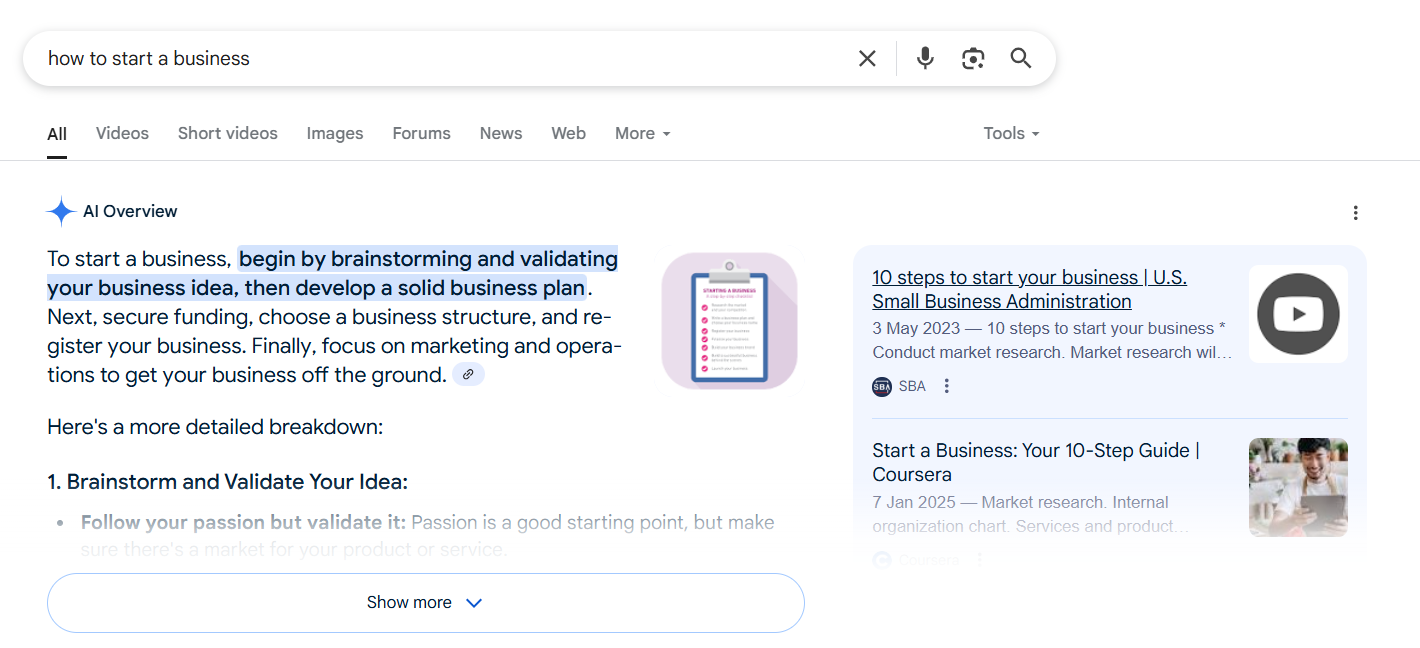Click the microphone icon for voice search
This screenshot has height=648, width=1420.
click(x=924, y=58)
